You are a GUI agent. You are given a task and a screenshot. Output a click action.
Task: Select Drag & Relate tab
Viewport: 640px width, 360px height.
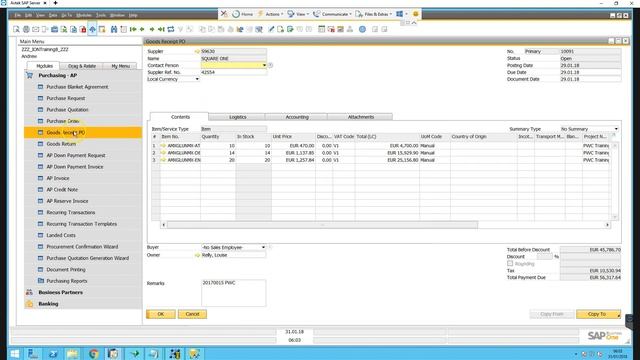[82, 66]
